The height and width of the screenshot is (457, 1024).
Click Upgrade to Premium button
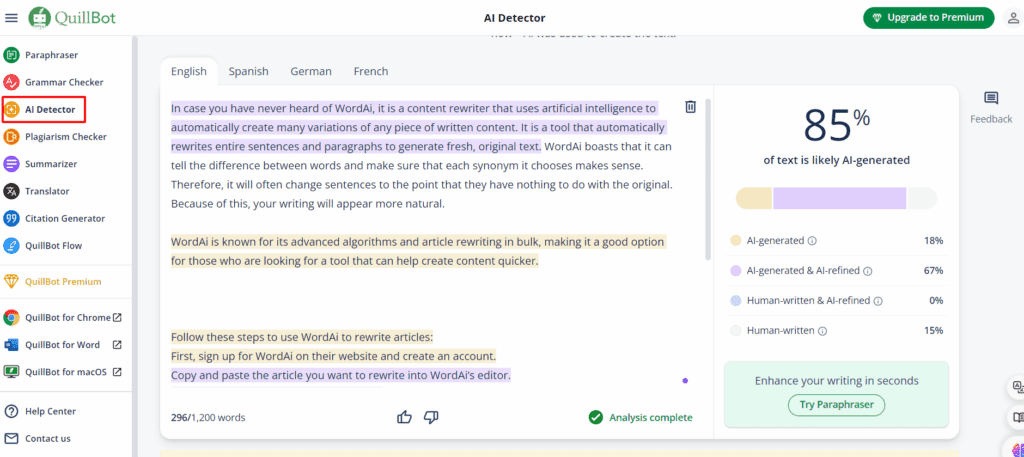pyautogui.click(x=929, y=18)
